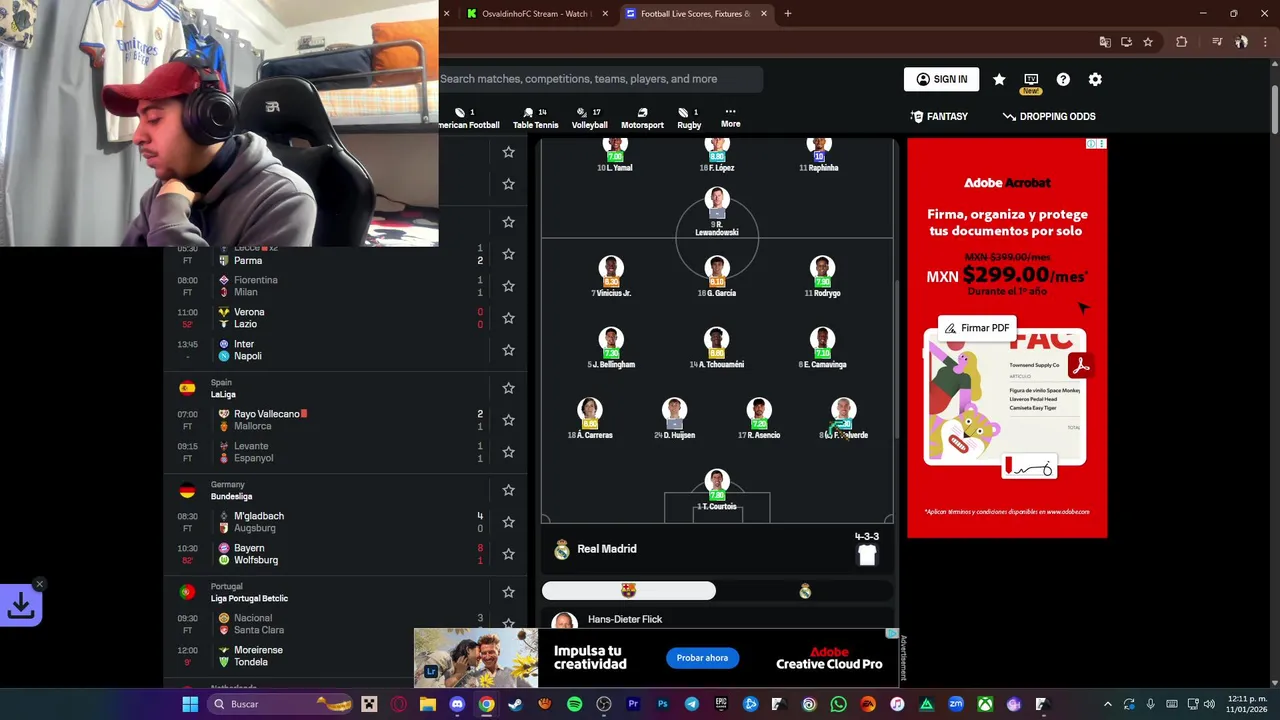Bookmark this page with Chrome star

[1148, 42]
